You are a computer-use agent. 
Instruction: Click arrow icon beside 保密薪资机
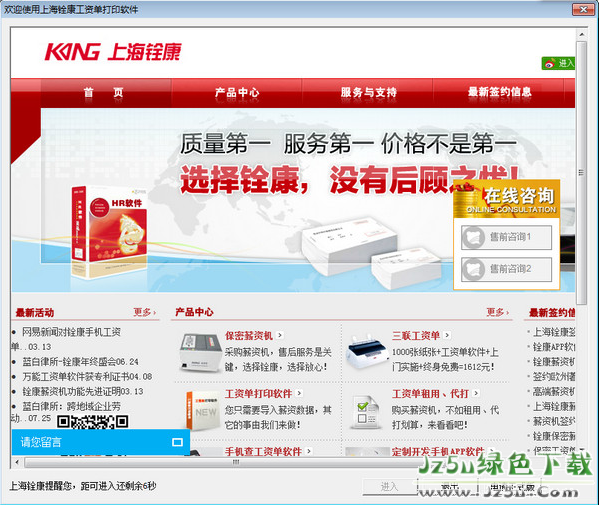click(280, 335)
